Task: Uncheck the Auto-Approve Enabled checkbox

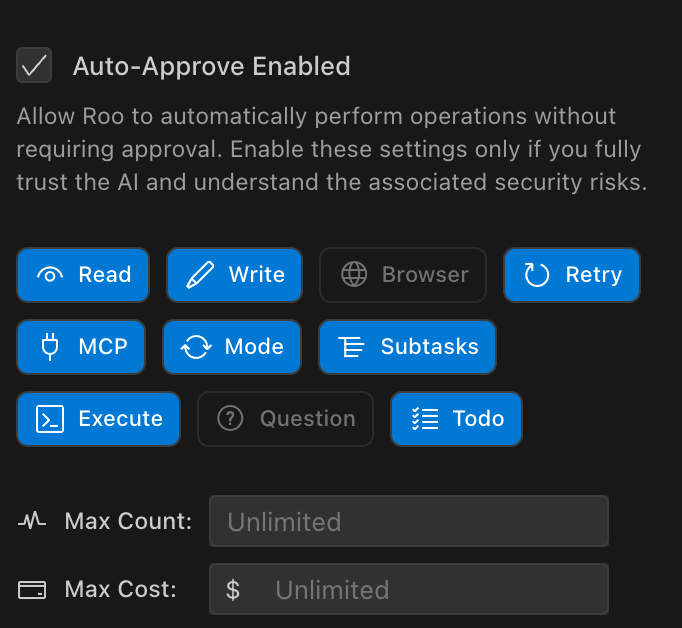Action: click(34, 66)
